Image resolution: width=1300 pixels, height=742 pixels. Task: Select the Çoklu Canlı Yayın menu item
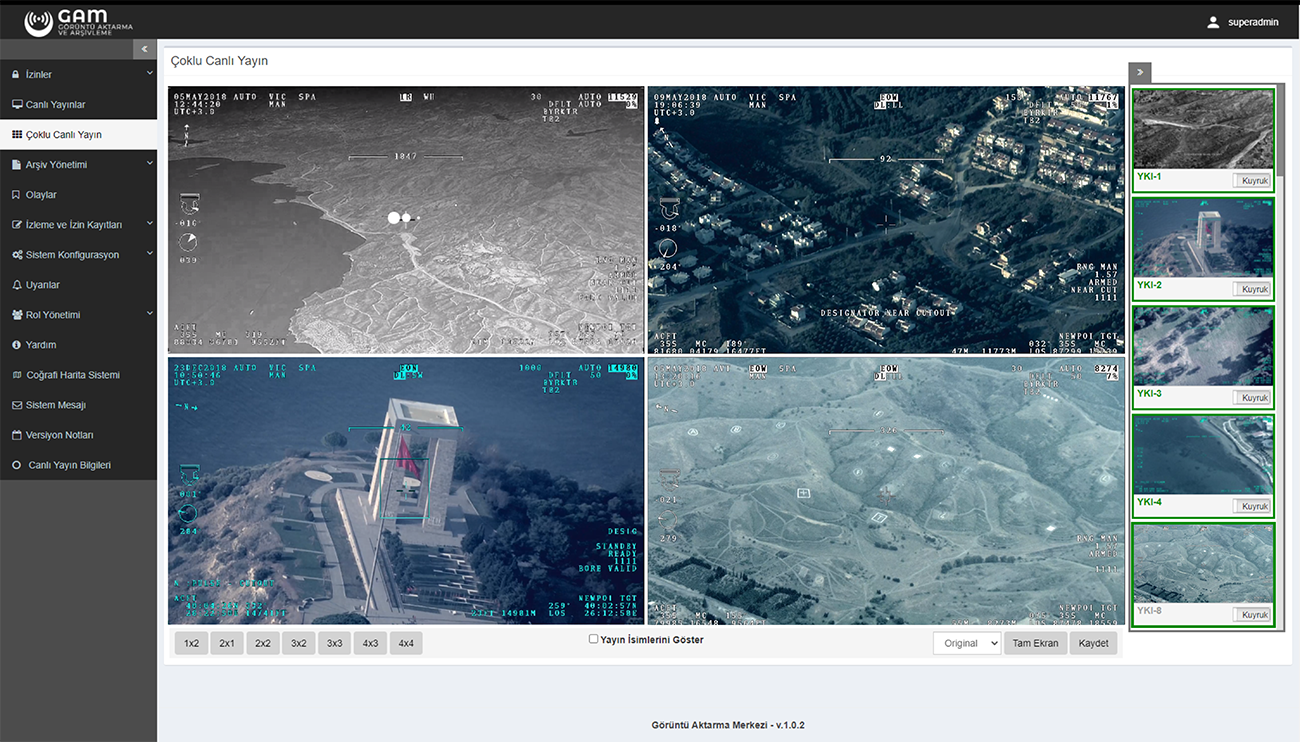[x=64, y=135]
